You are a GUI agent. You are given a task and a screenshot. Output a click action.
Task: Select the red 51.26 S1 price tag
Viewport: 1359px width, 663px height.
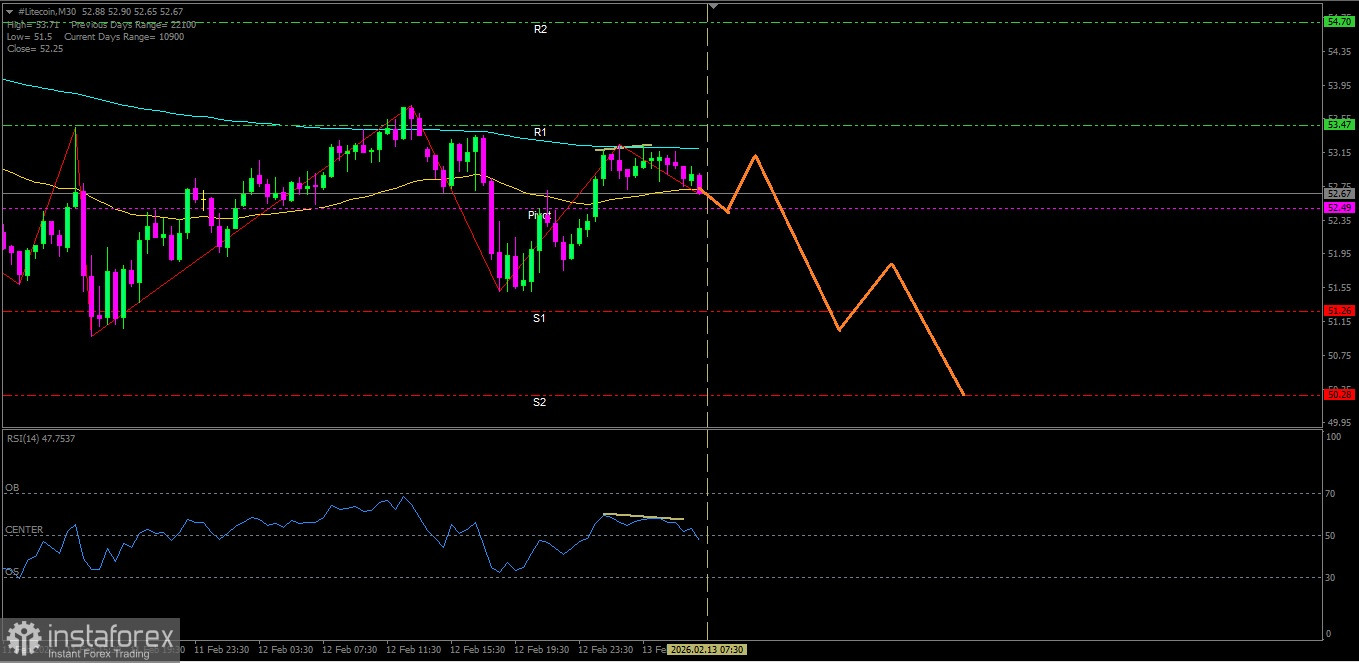pyautogui.click(x=1337, y=311)
